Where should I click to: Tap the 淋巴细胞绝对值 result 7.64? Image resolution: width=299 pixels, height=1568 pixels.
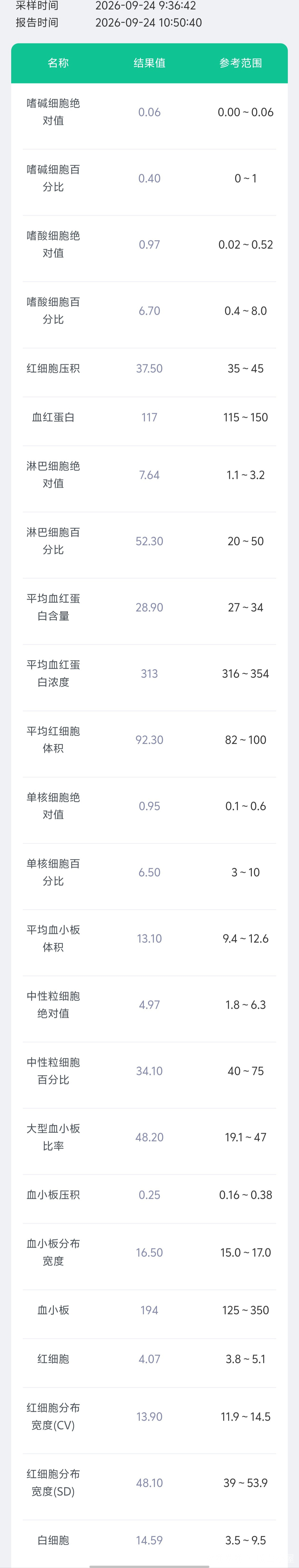click(149, 475)
